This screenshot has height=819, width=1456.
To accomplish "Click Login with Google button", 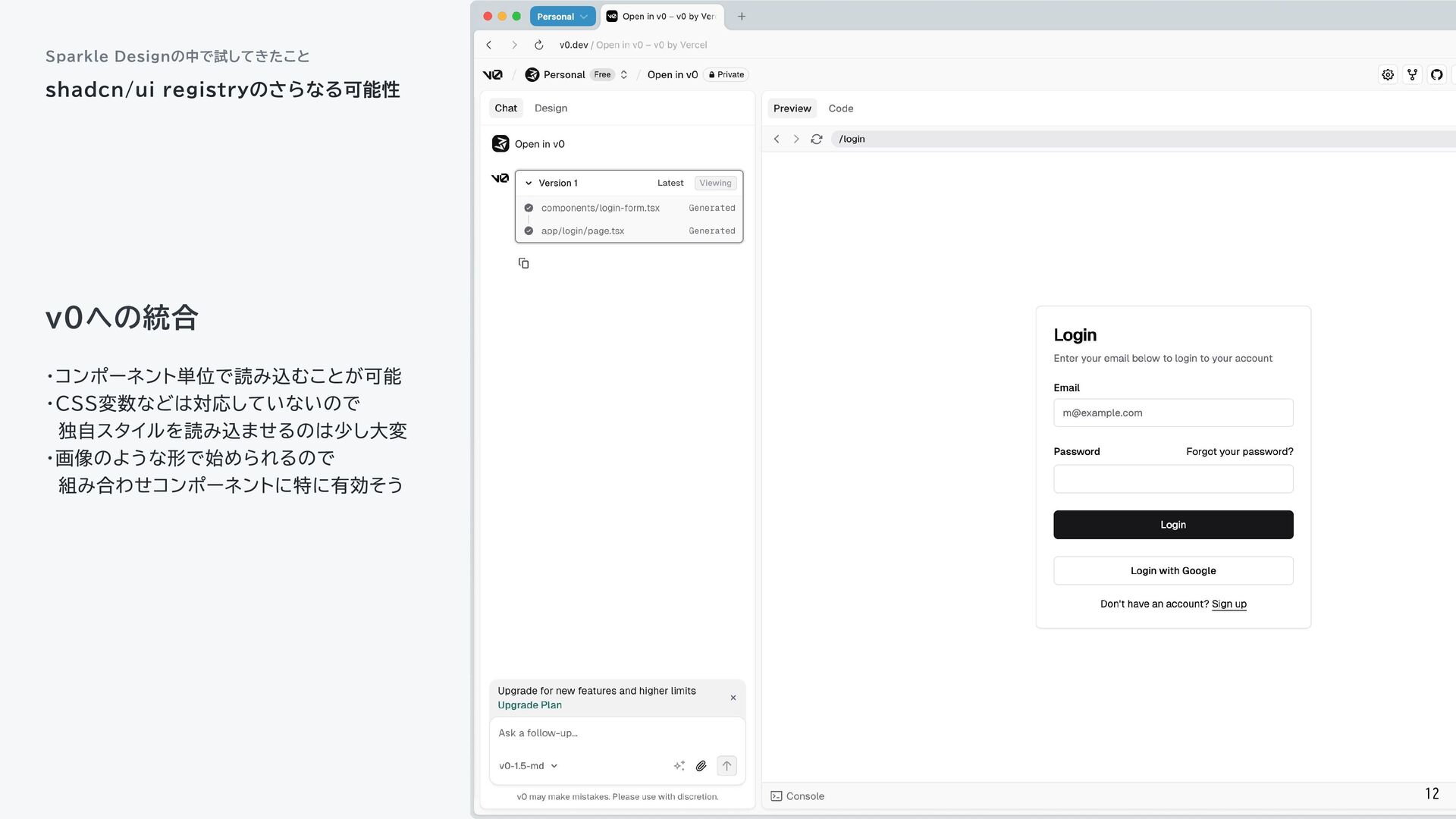I will (x=1173, y=571).
